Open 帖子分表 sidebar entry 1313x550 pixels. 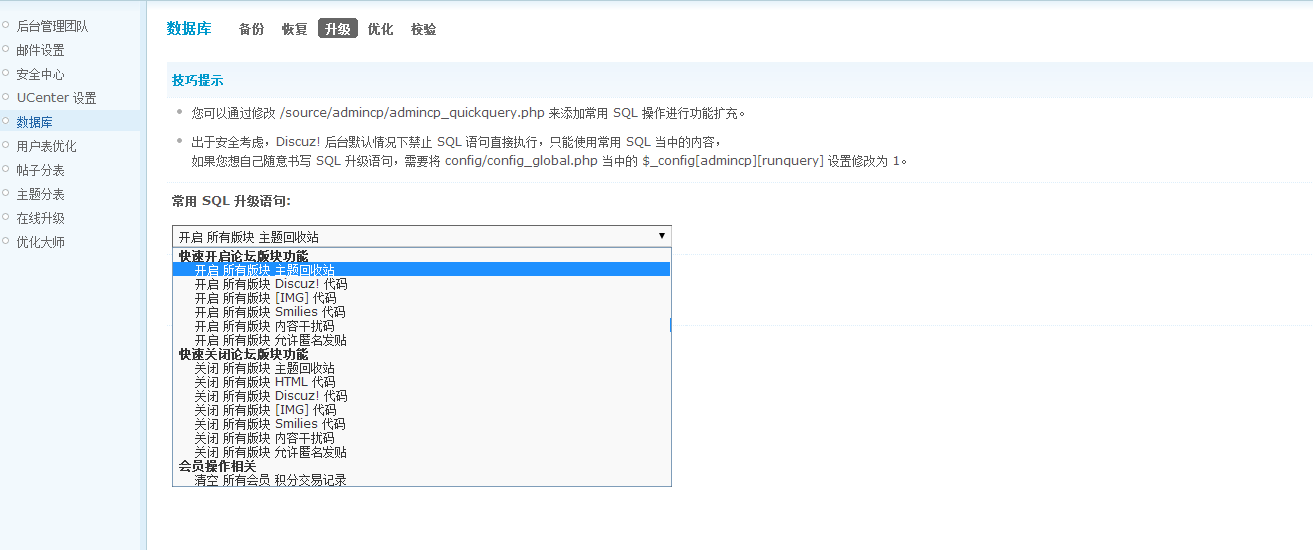(x=40, y=170)
